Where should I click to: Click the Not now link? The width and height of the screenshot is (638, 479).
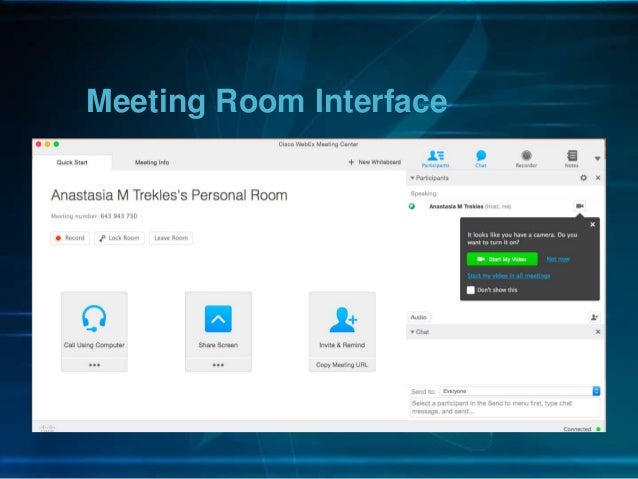[558, 259]
